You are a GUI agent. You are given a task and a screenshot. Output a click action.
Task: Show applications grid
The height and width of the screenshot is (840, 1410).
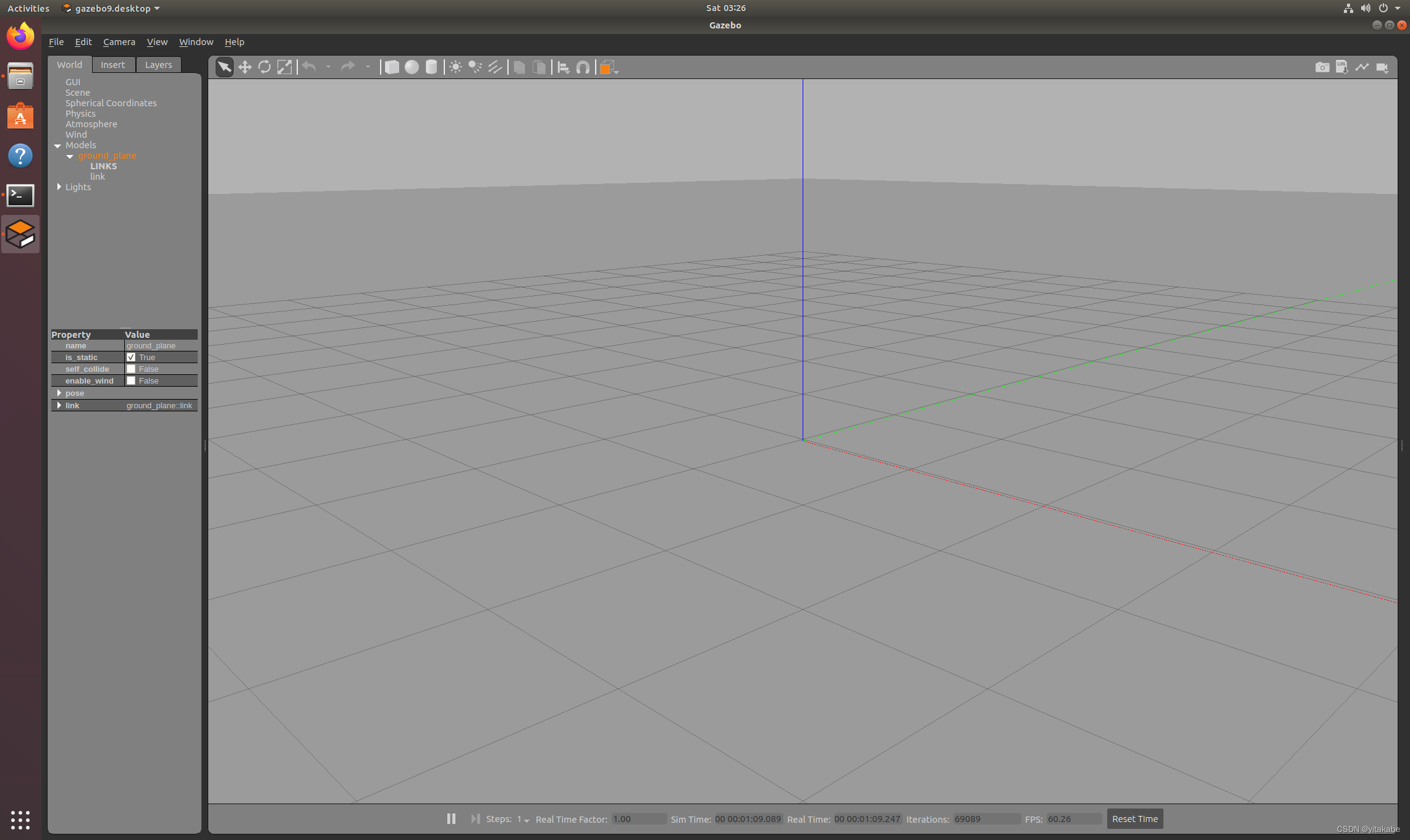pyautogui.click(x=20, y=820)
